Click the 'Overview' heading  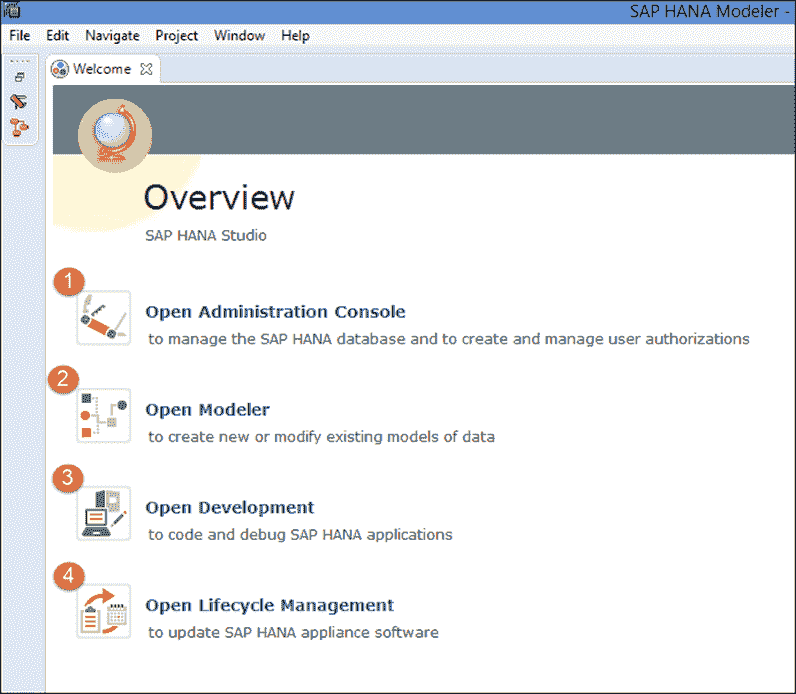coord(219,197)
